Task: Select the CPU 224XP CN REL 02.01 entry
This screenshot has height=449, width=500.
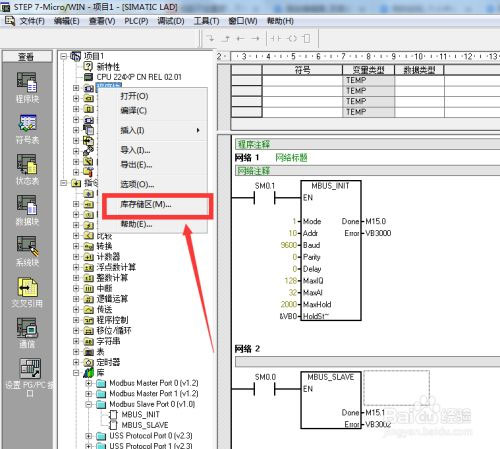Action: point(139,77)
